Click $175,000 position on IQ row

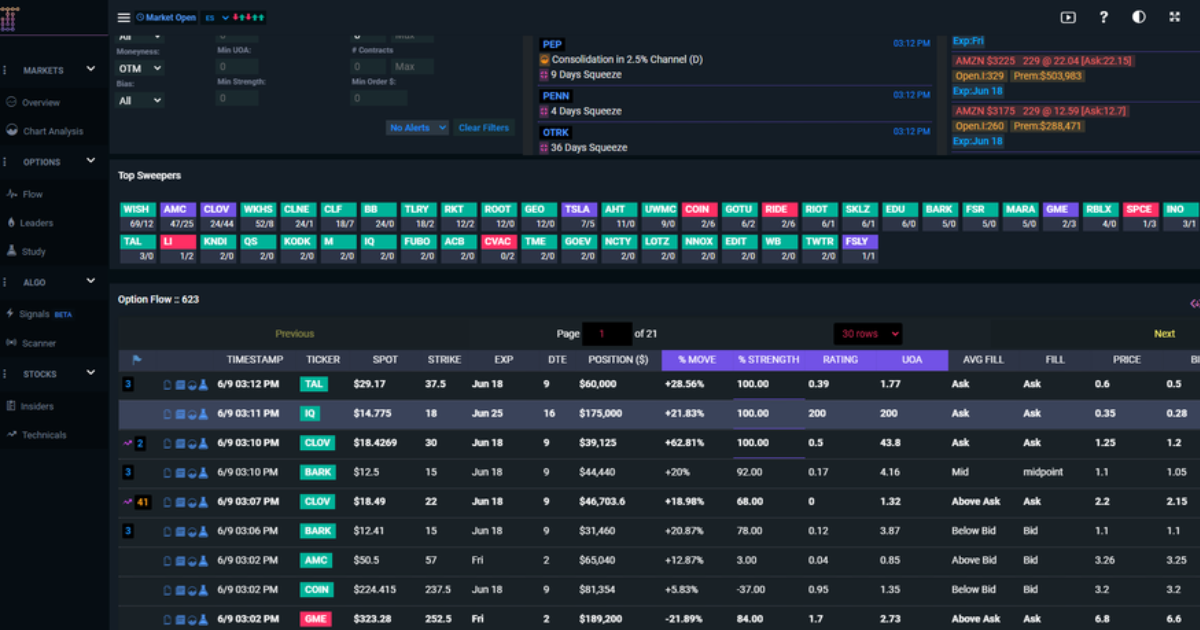pos(600,413)
